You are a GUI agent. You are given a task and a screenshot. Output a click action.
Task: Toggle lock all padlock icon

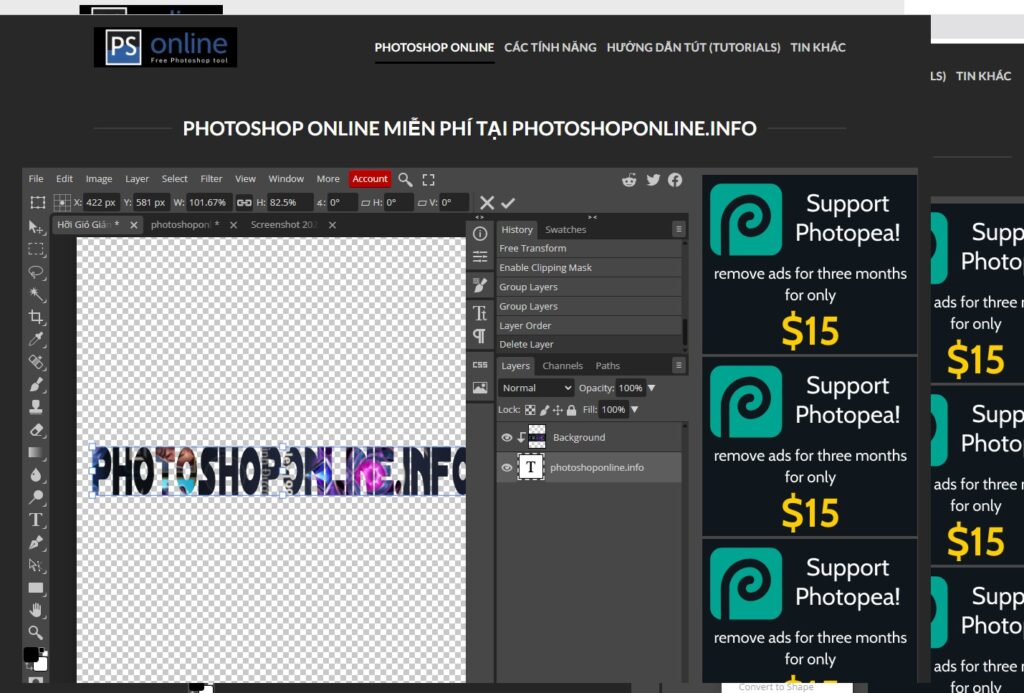571,410
